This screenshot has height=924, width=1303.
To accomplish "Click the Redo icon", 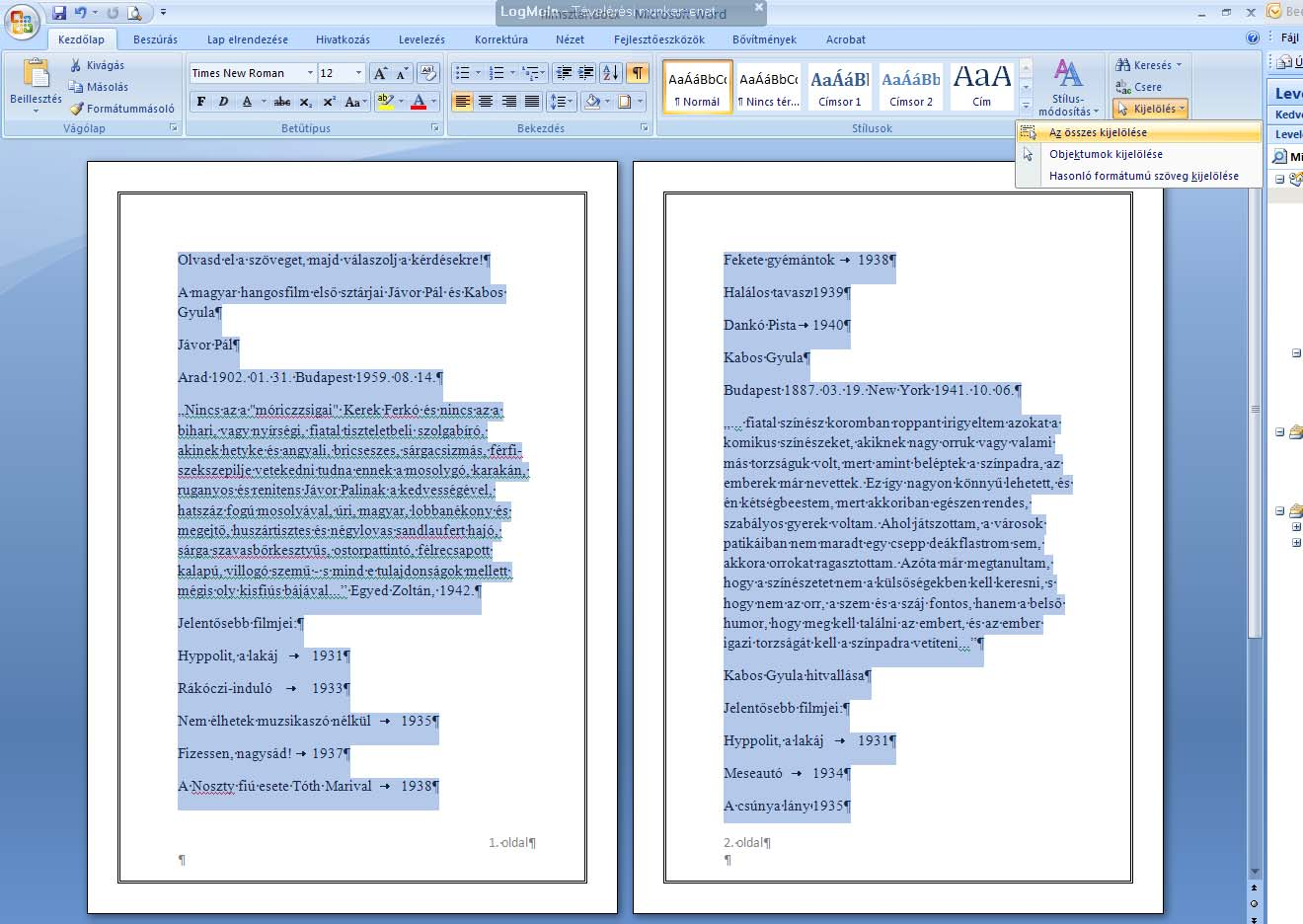I will [x=113, y=13].
